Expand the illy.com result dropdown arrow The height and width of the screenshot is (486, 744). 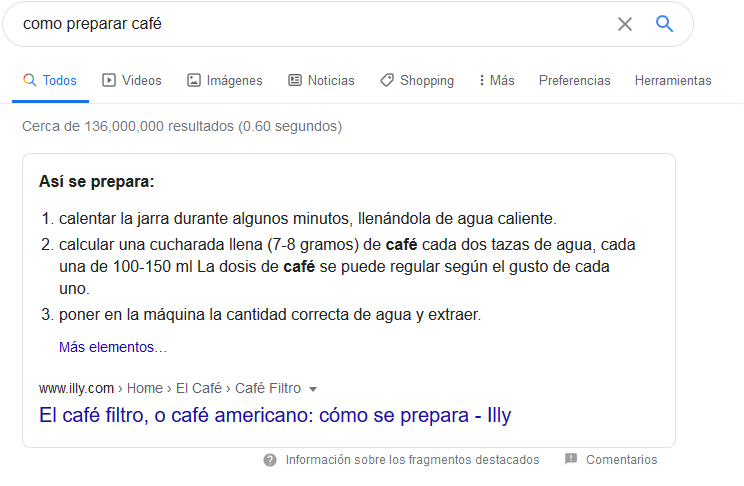[x=313, y=389]
